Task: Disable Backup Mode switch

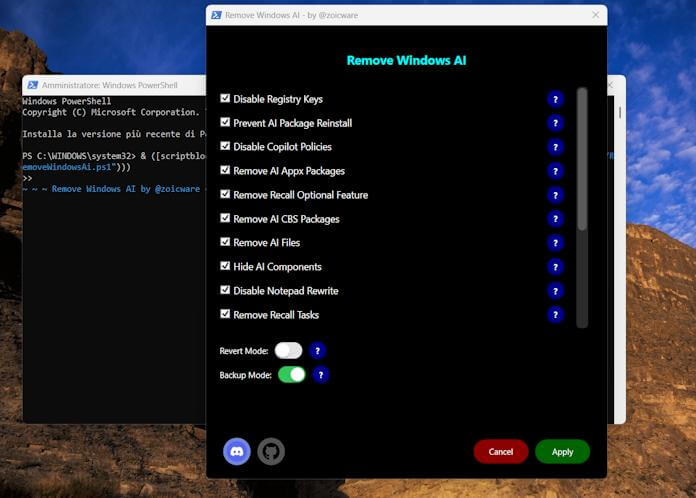Action: click(x=292, y=375)
